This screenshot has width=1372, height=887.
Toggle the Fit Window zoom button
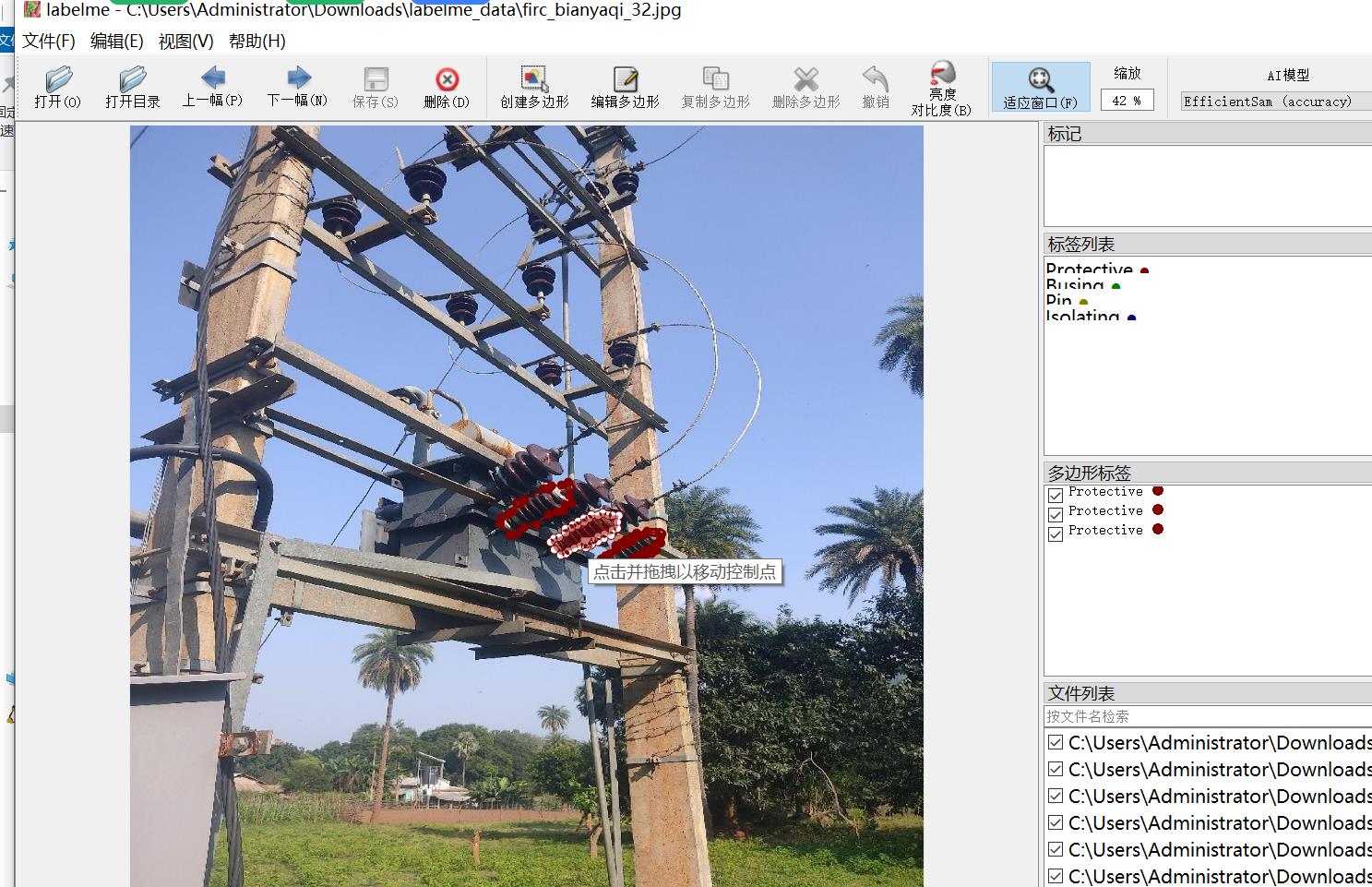point(1040,87)
